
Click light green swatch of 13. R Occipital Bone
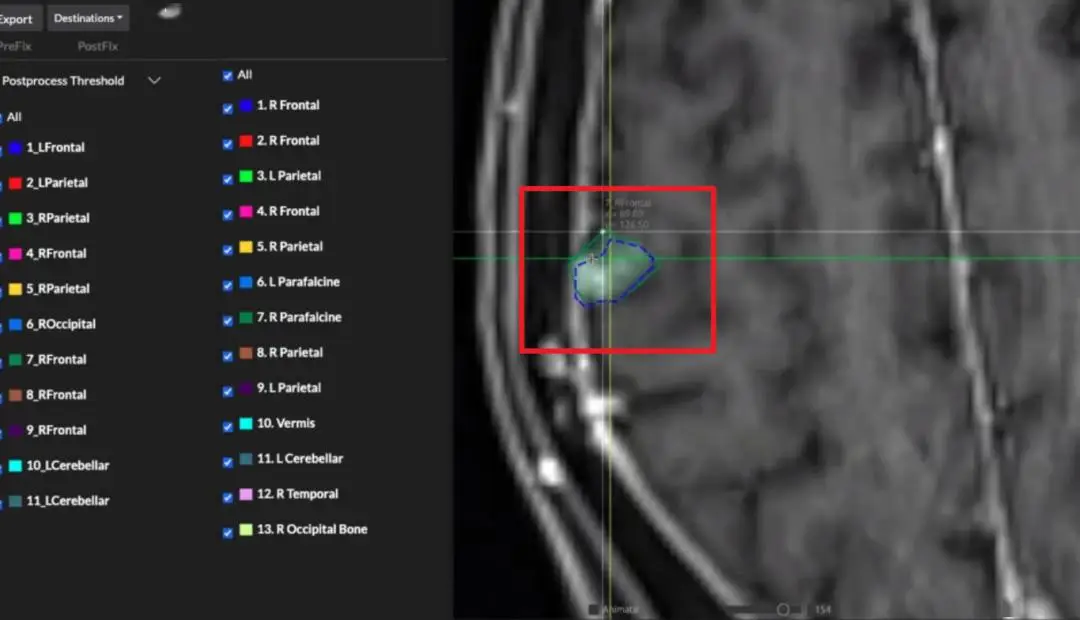[x=246, y=529]
